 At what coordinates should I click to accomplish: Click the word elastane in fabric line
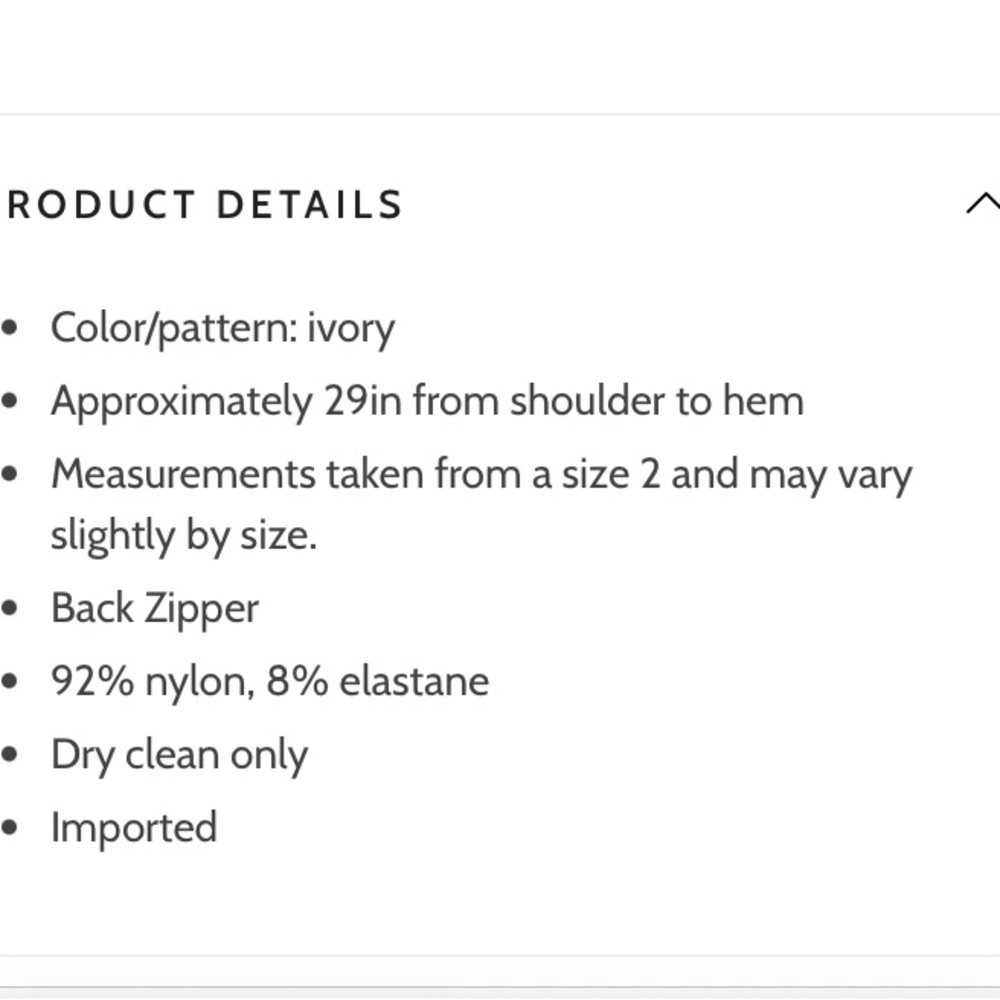click(414, 681)
